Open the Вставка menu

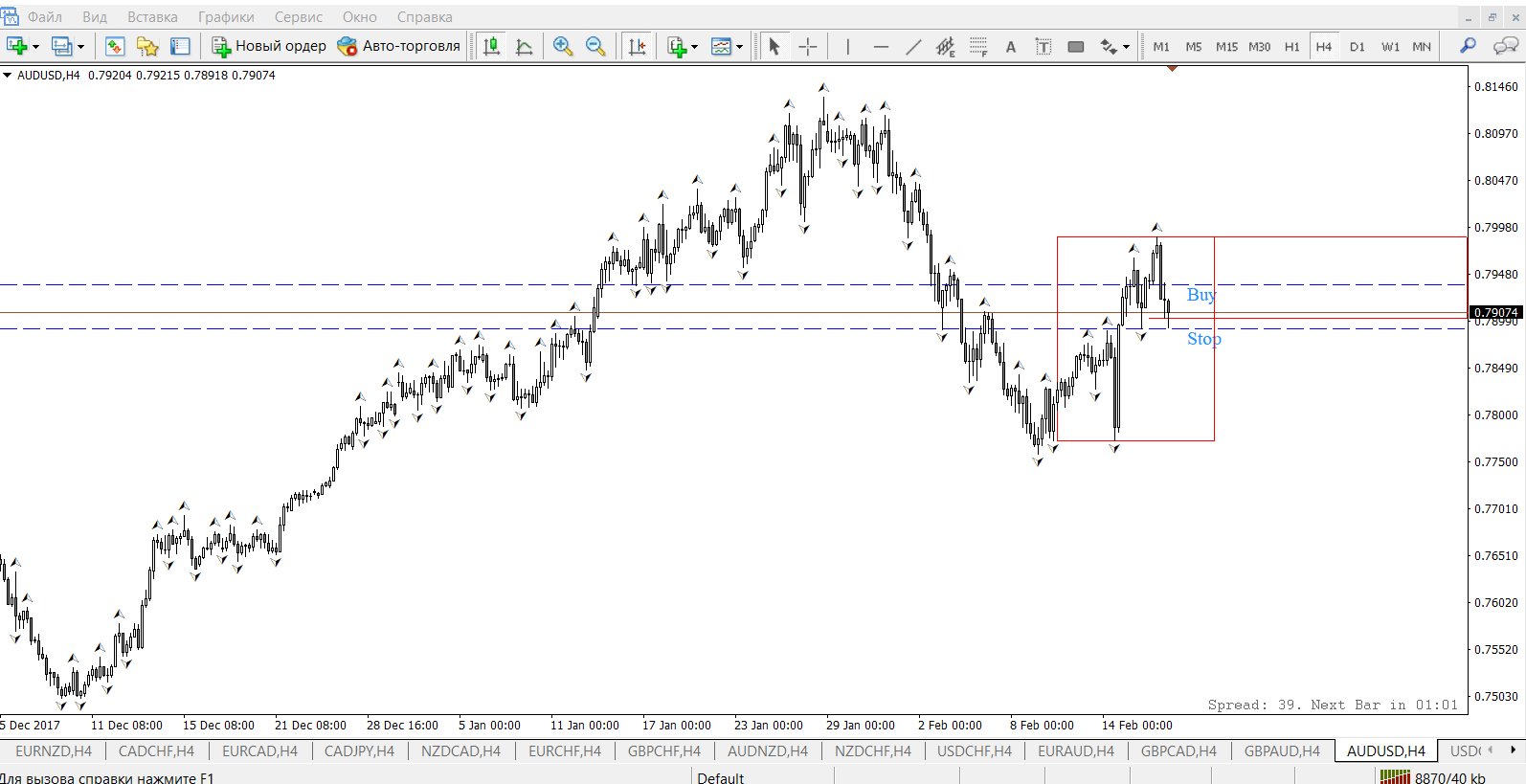click(152, 17)
